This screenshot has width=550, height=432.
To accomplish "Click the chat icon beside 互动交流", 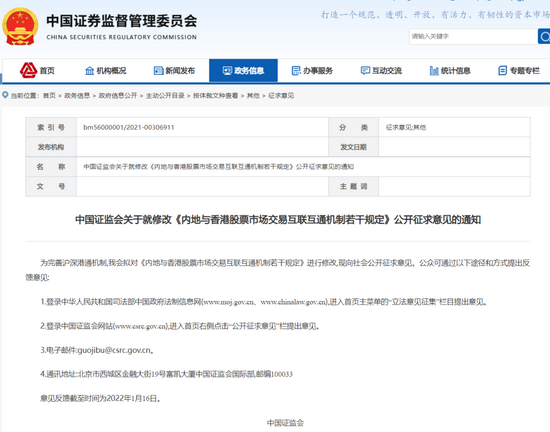I will (x=365, y=71).
